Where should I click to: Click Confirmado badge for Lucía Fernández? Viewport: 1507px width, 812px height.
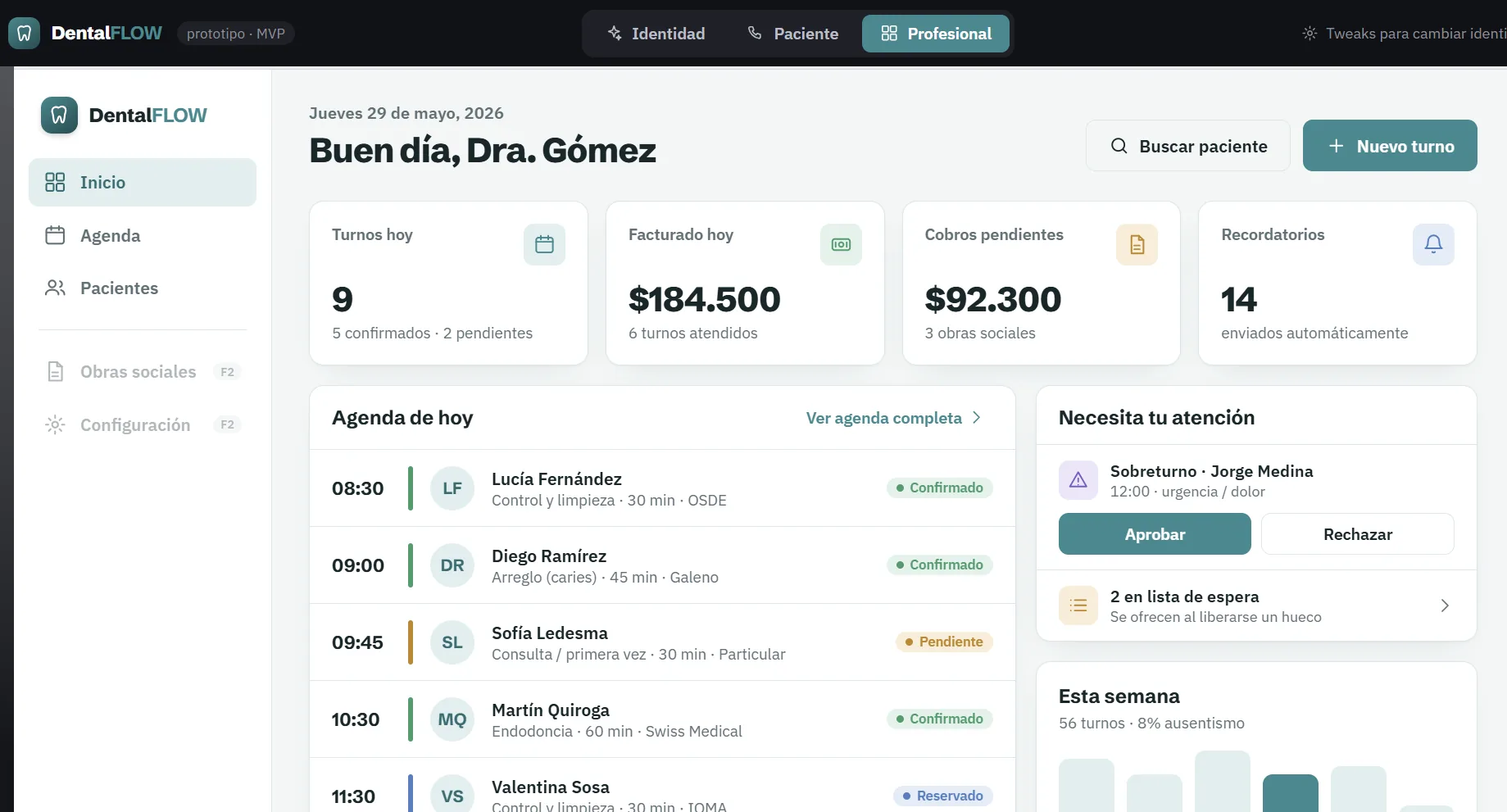(x=940, y=488)
